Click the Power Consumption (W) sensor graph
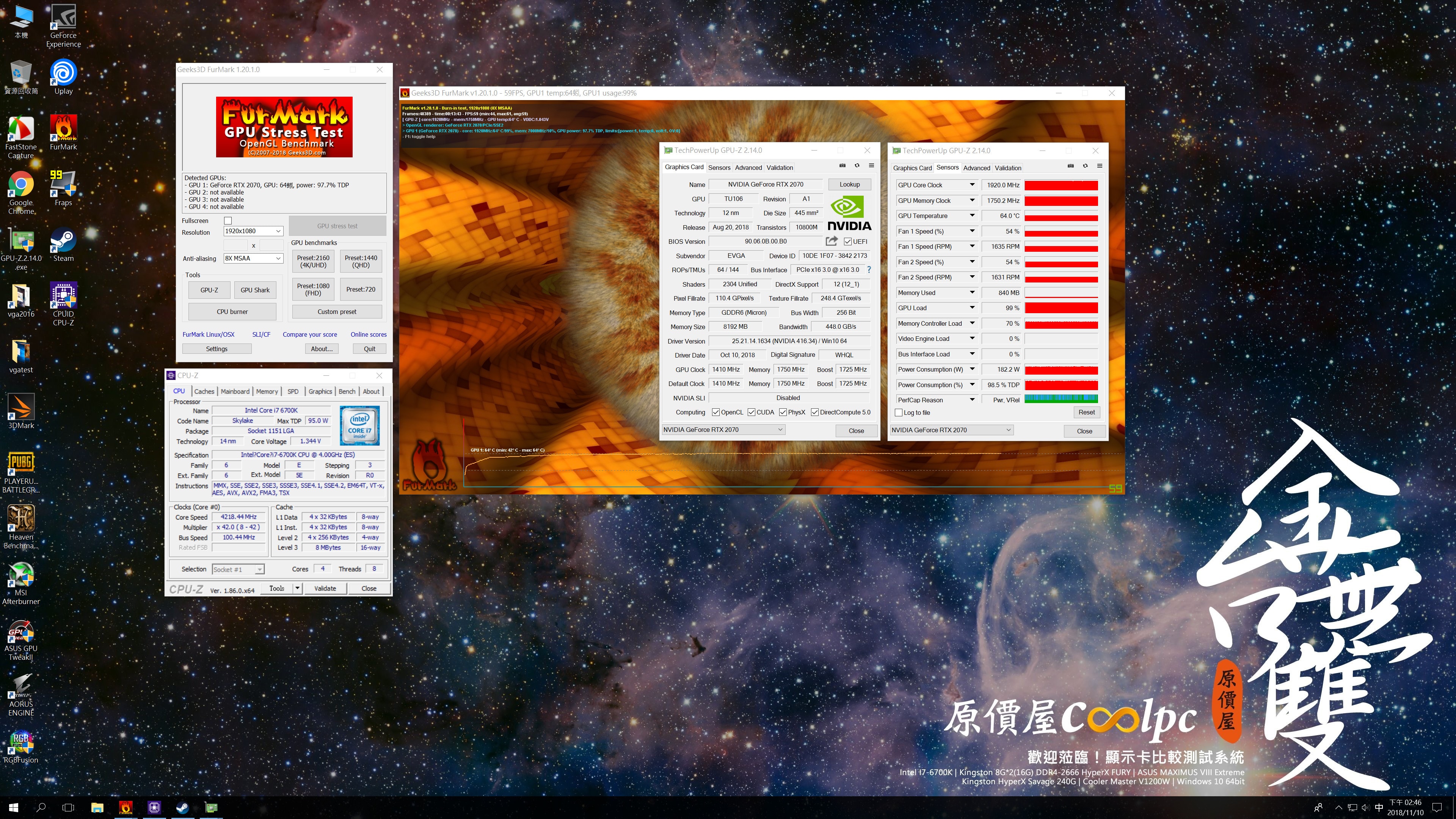Screen dimensions: 1456x819 click(1061, 370)
